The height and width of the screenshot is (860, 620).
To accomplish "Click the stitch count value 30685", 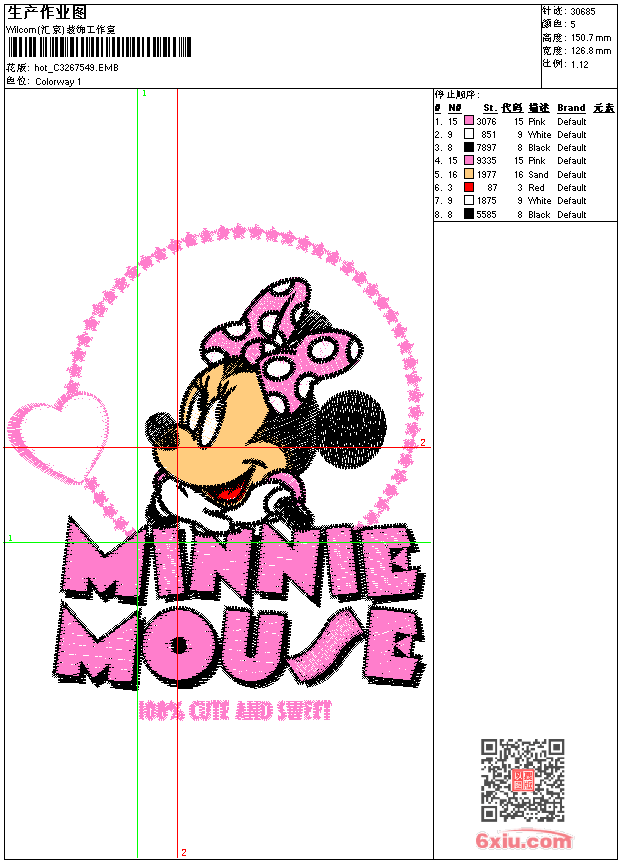I will point(583,11).
